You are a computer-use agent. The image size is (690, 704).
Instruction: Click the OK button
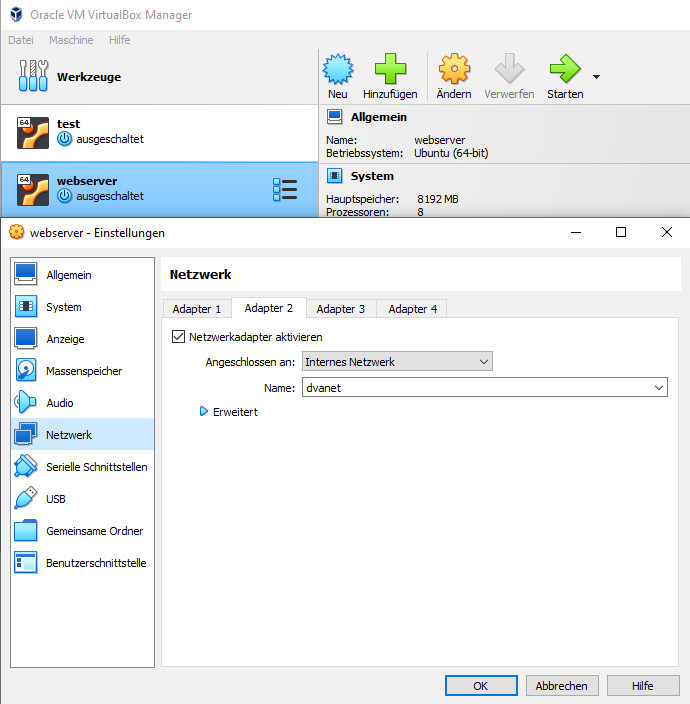tap(481, 686)
